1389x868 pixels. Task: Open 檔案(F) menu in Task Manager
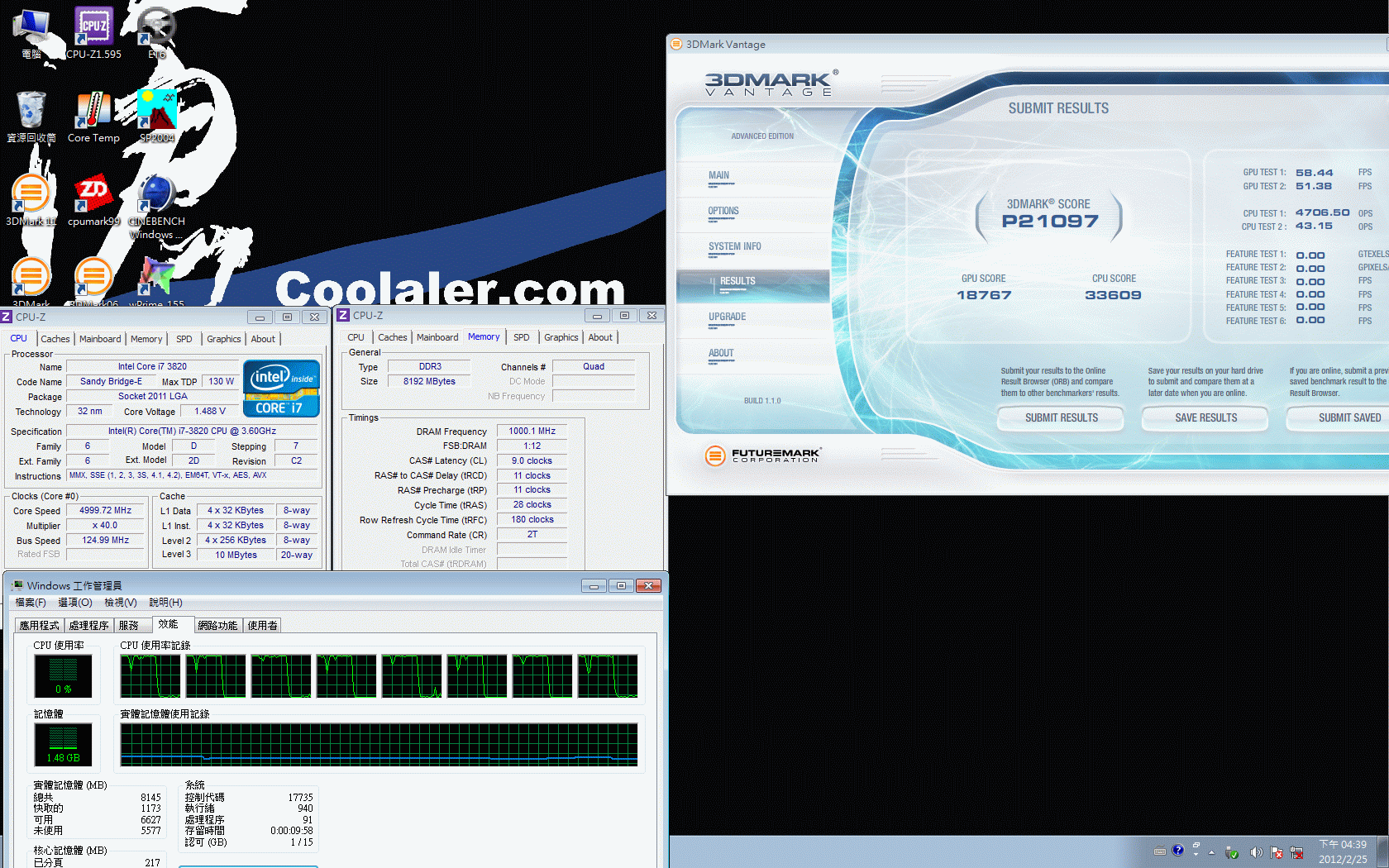click(31, 603)
